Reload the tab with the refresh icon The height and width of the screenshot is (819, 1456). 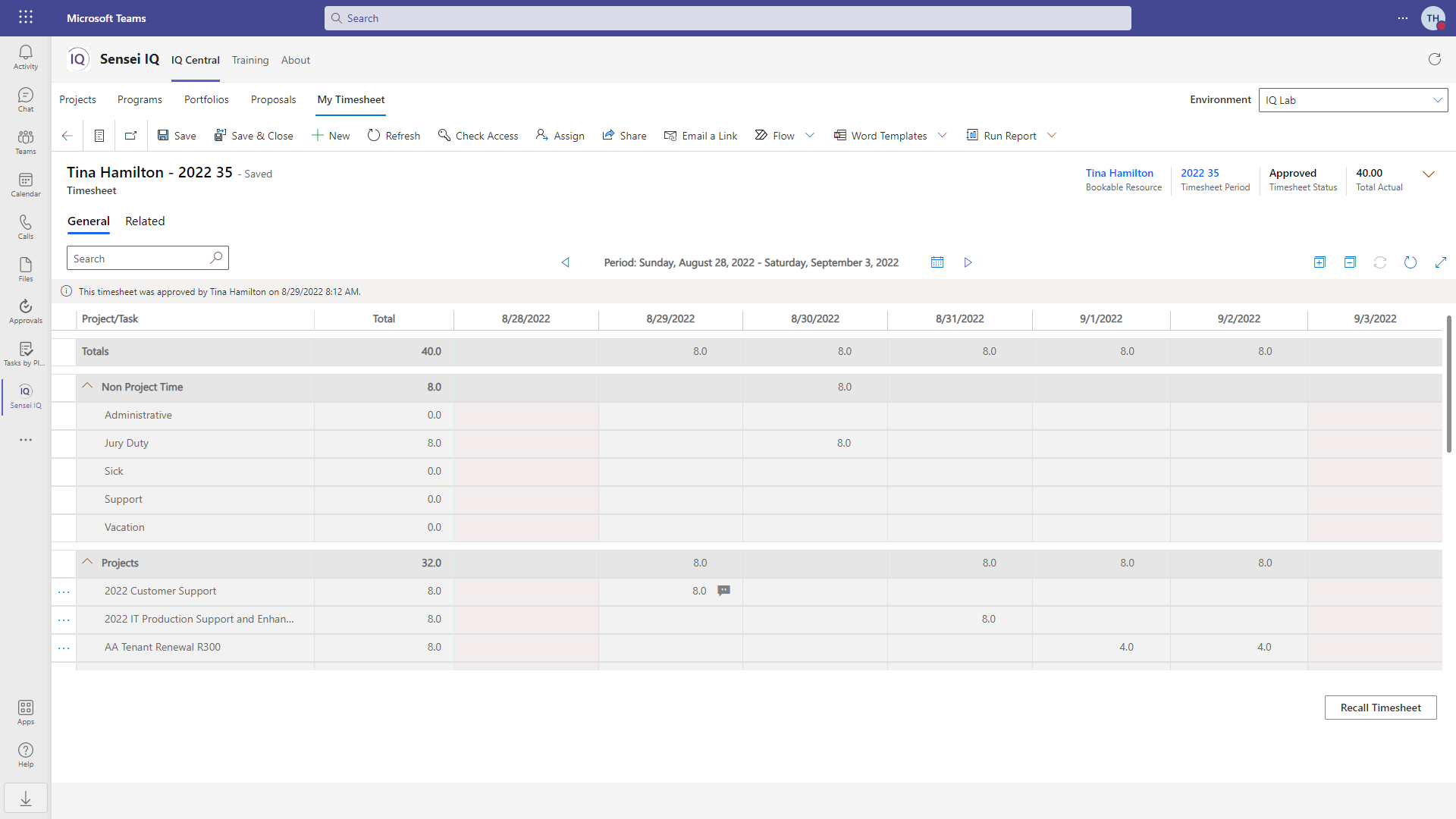pos(1434,59)
